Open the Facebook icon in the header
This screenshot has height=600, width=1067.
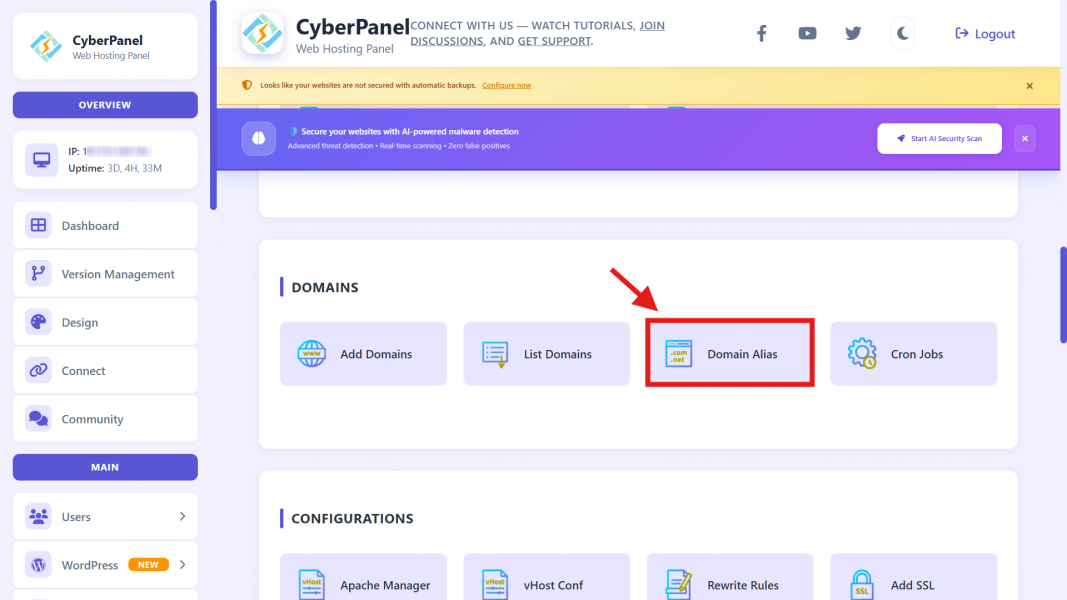pos(761,33)
